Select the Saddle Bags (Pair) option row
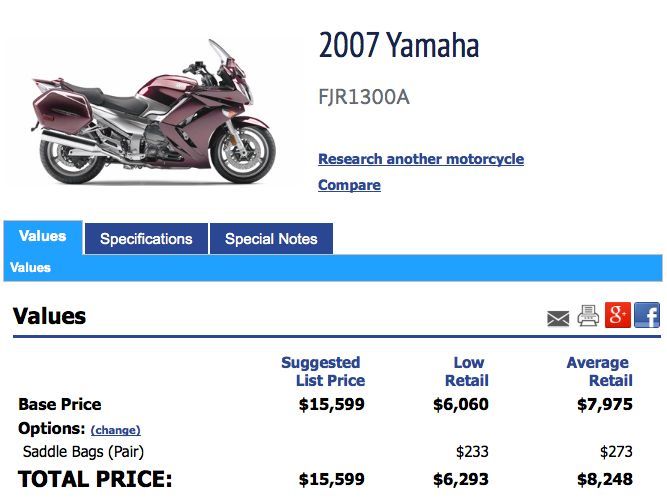Image resolution: width=667 pixels, height=499 pixels. (90, 452)
